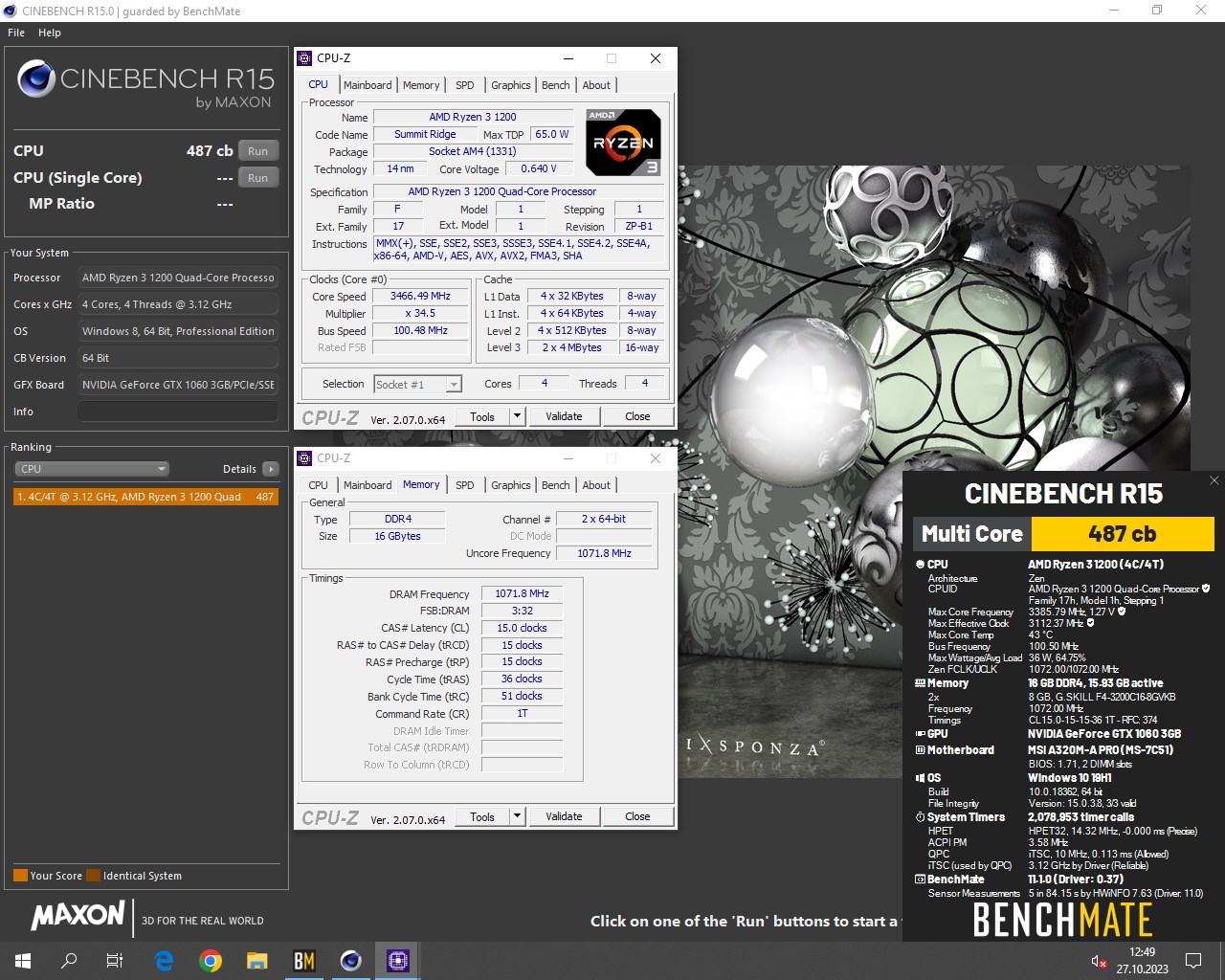This screenshot has width=1225, height=980.
Task: Select Bench tab in lower CPU-Z window
Action: pyautogui.click(x=556, y=485)
